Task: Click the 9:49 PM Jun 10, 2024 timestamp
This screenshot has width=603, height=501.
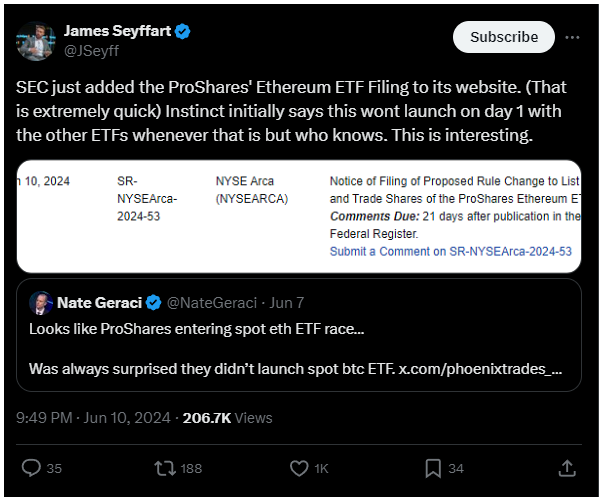Action: point(93,418)
